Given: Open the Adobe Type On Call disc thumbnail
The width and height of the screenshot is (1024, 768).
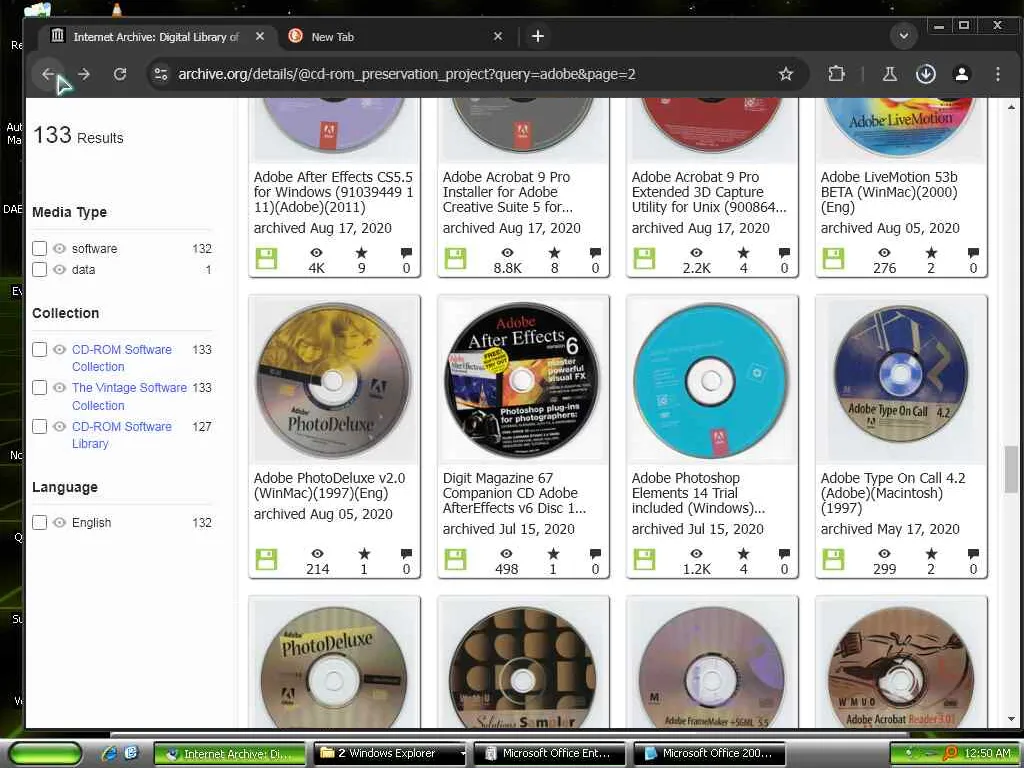Looking at the screenshot, I should [x=901, y=375].
